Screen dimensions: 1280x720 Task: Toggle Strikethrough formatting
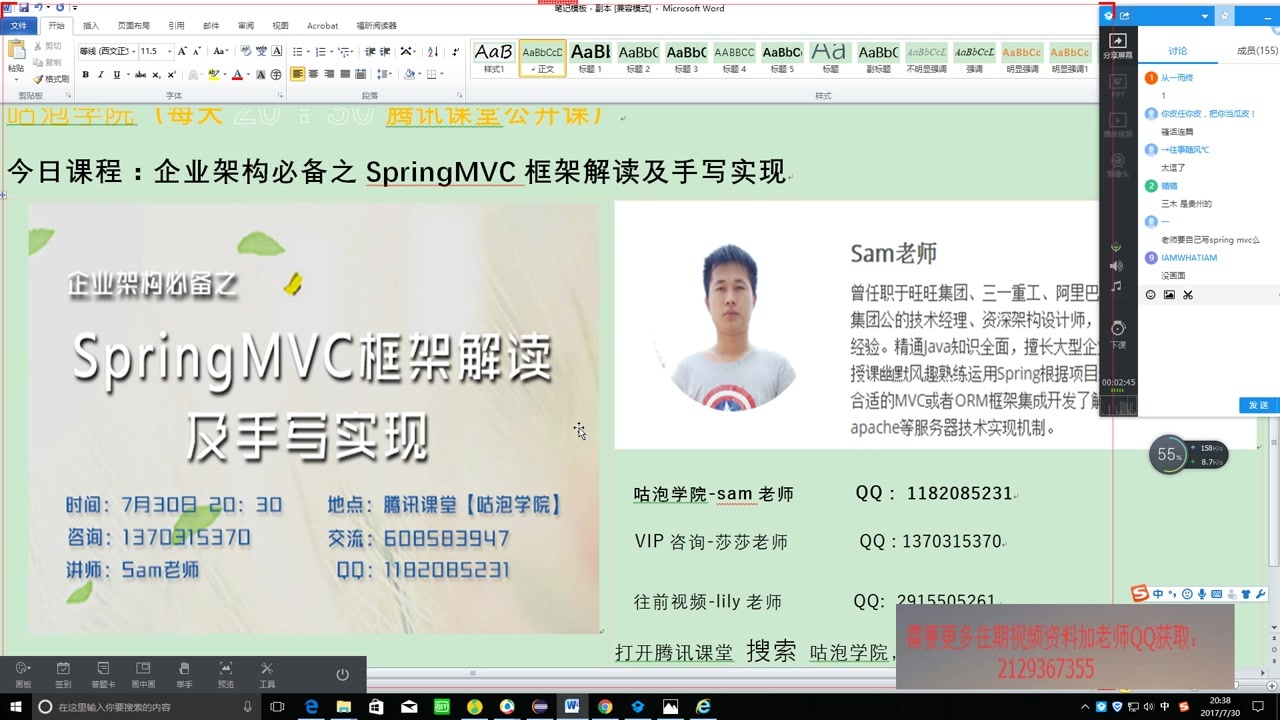pyautogui.click(x=141, y=75)
